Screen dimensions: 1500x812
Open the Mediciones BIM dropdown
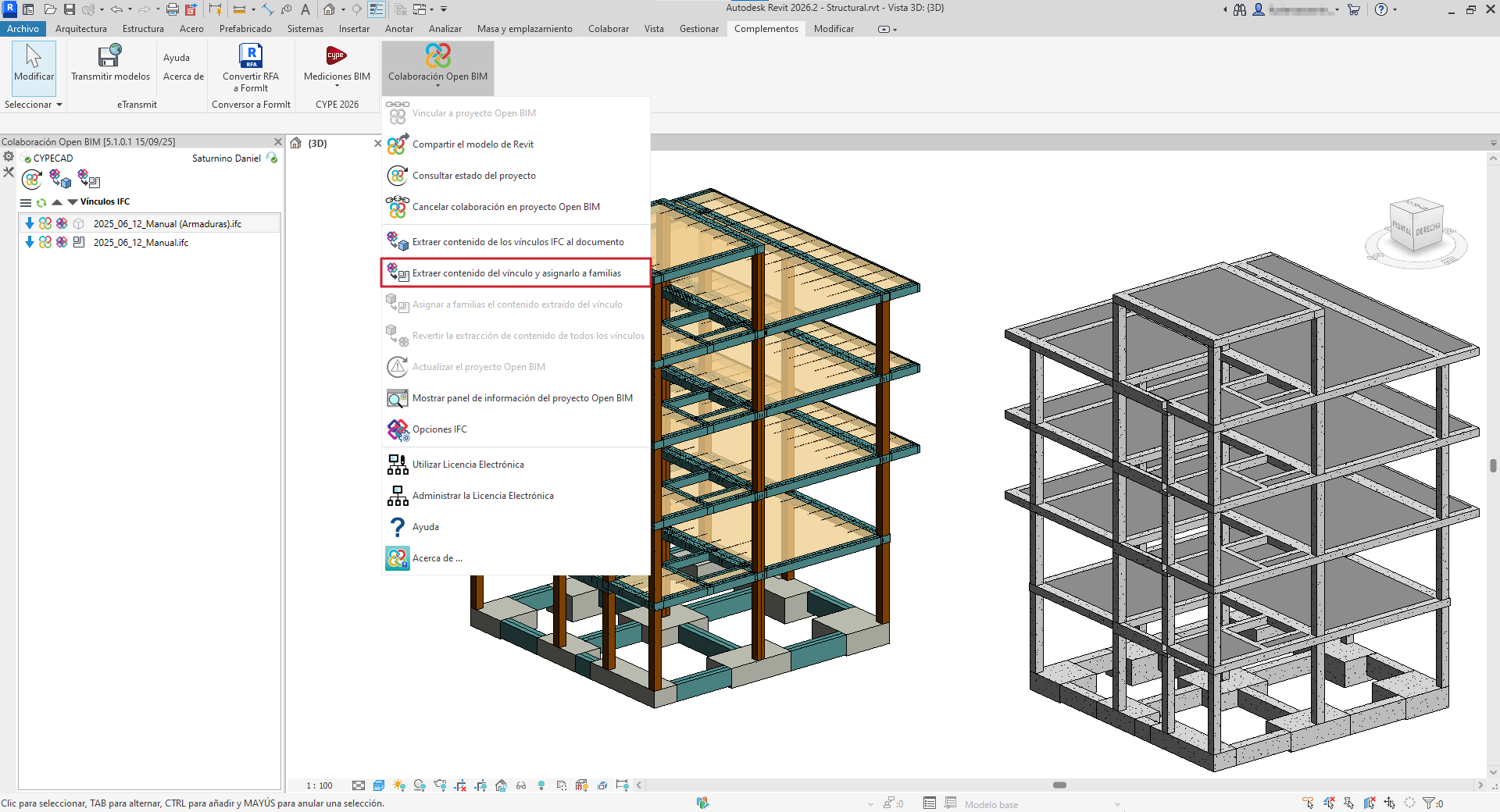tap(337, 86)
